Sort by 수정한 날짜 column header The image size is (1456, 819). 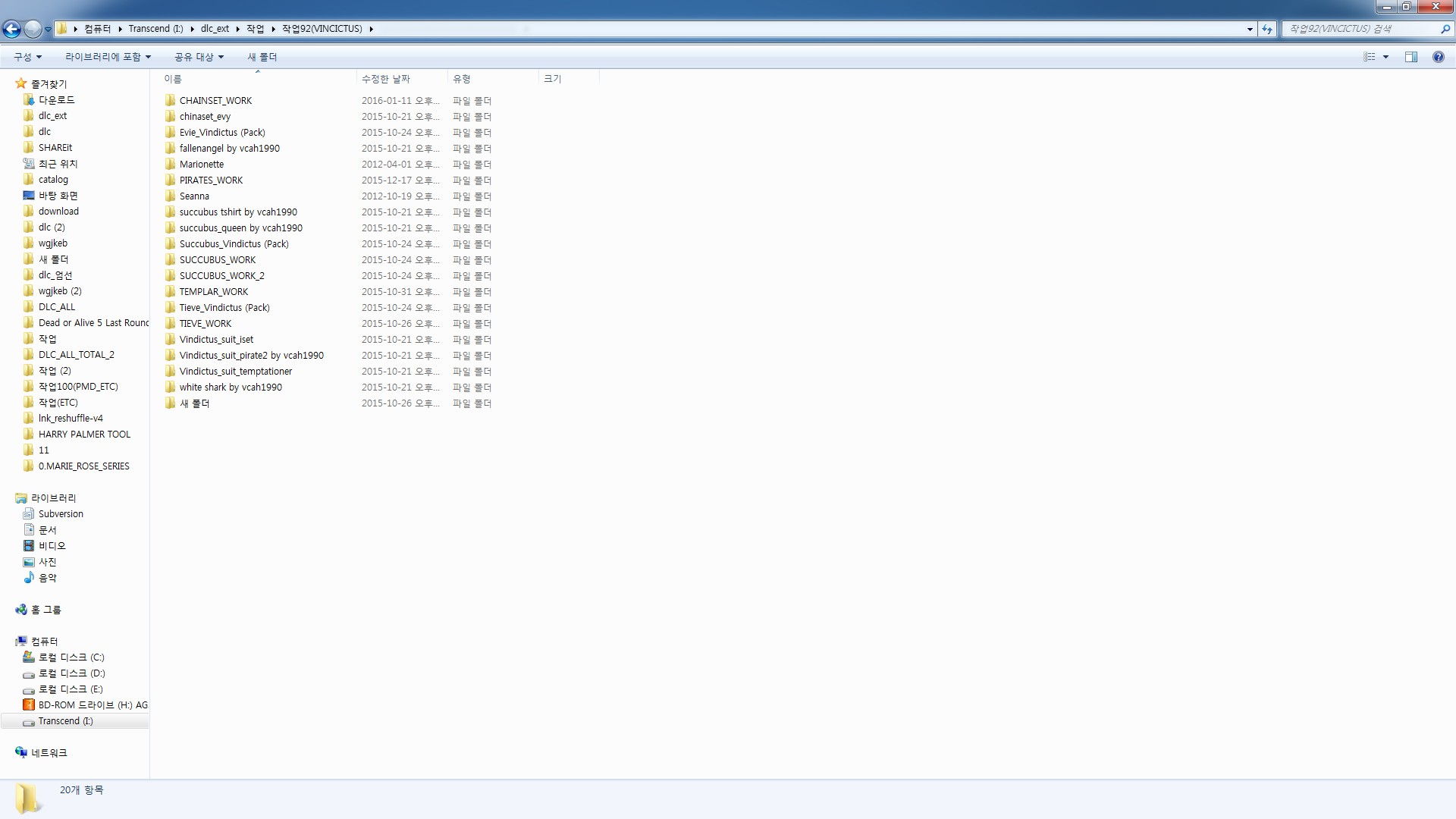pos(385,79)
